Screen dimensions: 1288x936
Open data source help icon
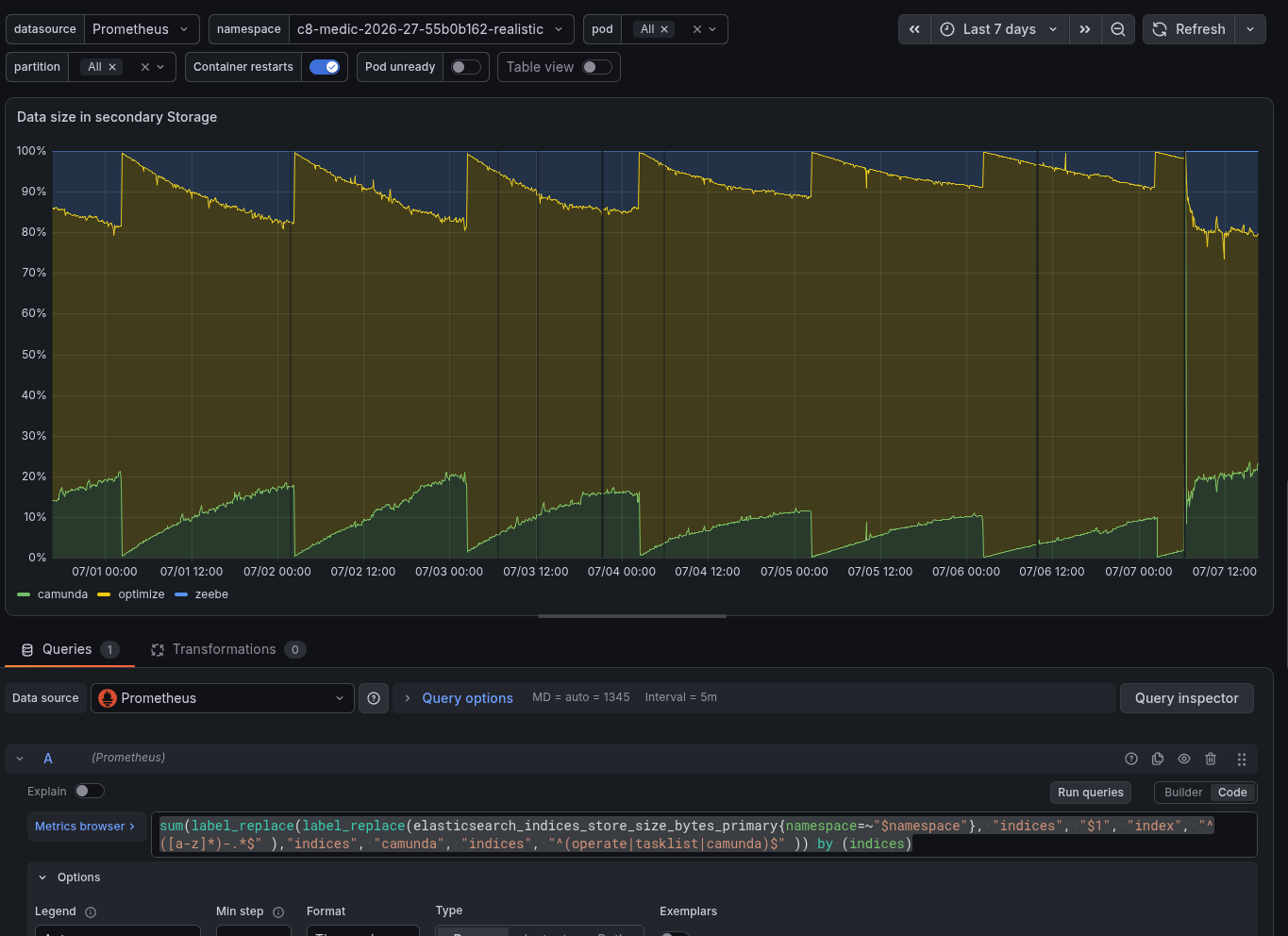[x=374, y=698]
